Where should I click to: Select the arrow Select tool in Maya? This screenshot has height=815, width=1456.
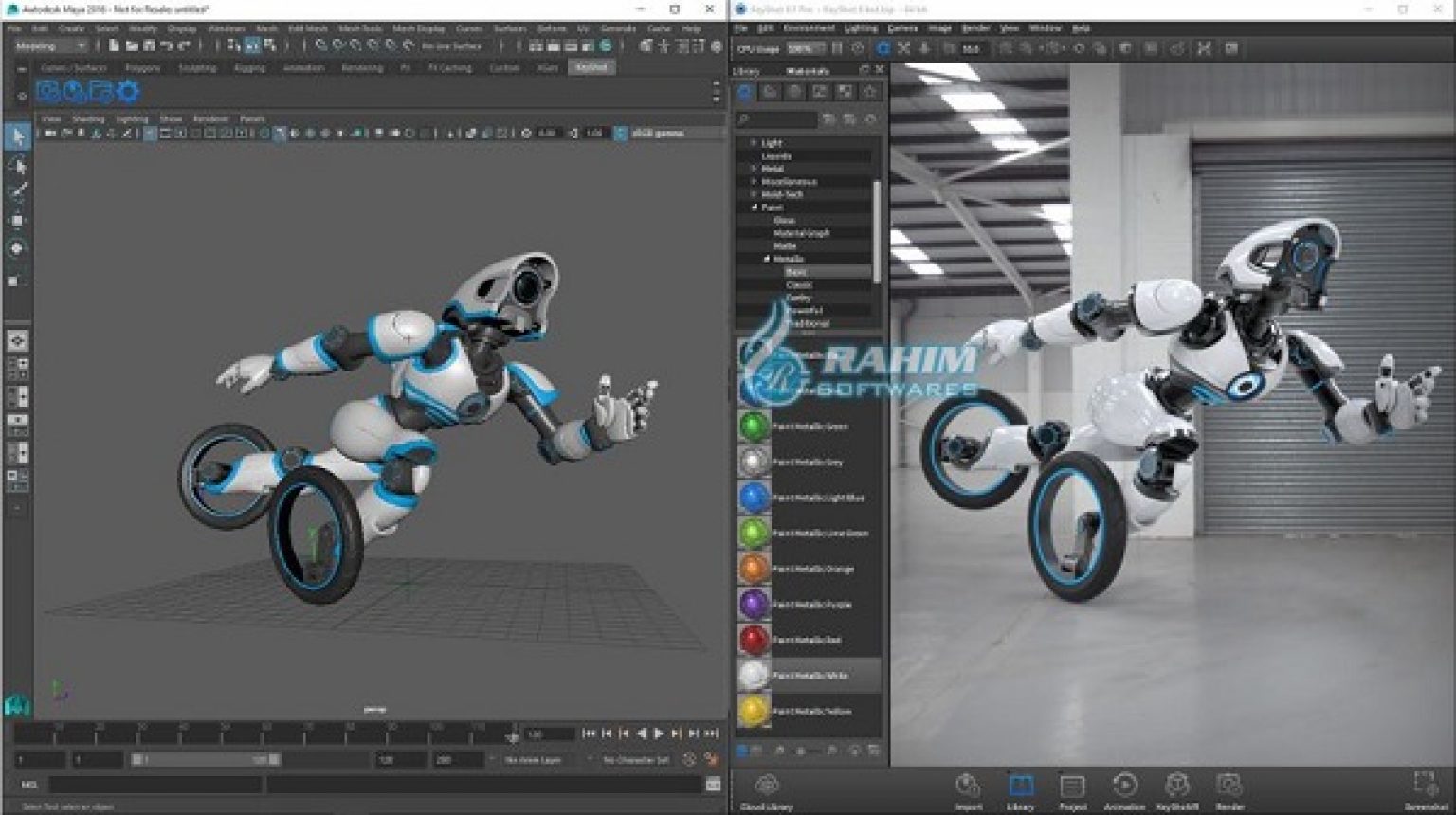coord(17,137)
